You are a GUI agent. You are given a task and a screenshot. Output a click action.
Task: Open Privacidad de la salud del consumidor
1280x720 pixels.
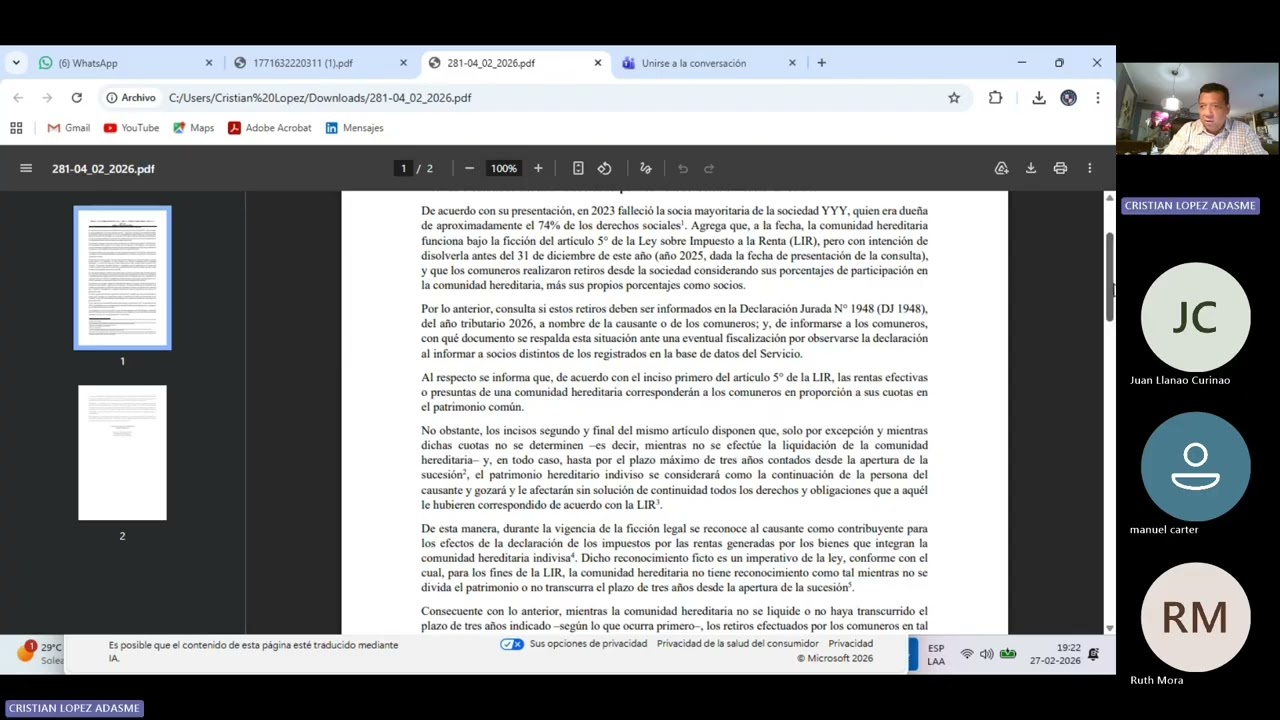(738, 644)
